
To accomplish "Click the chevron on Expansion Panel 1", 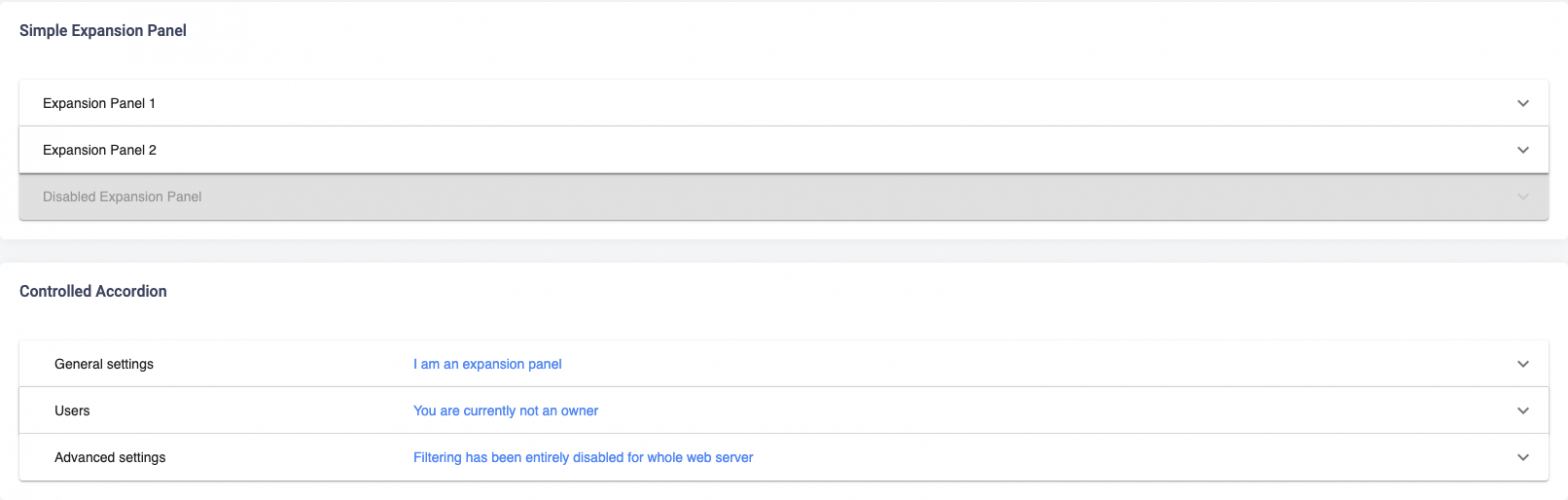I will 1523,103.
